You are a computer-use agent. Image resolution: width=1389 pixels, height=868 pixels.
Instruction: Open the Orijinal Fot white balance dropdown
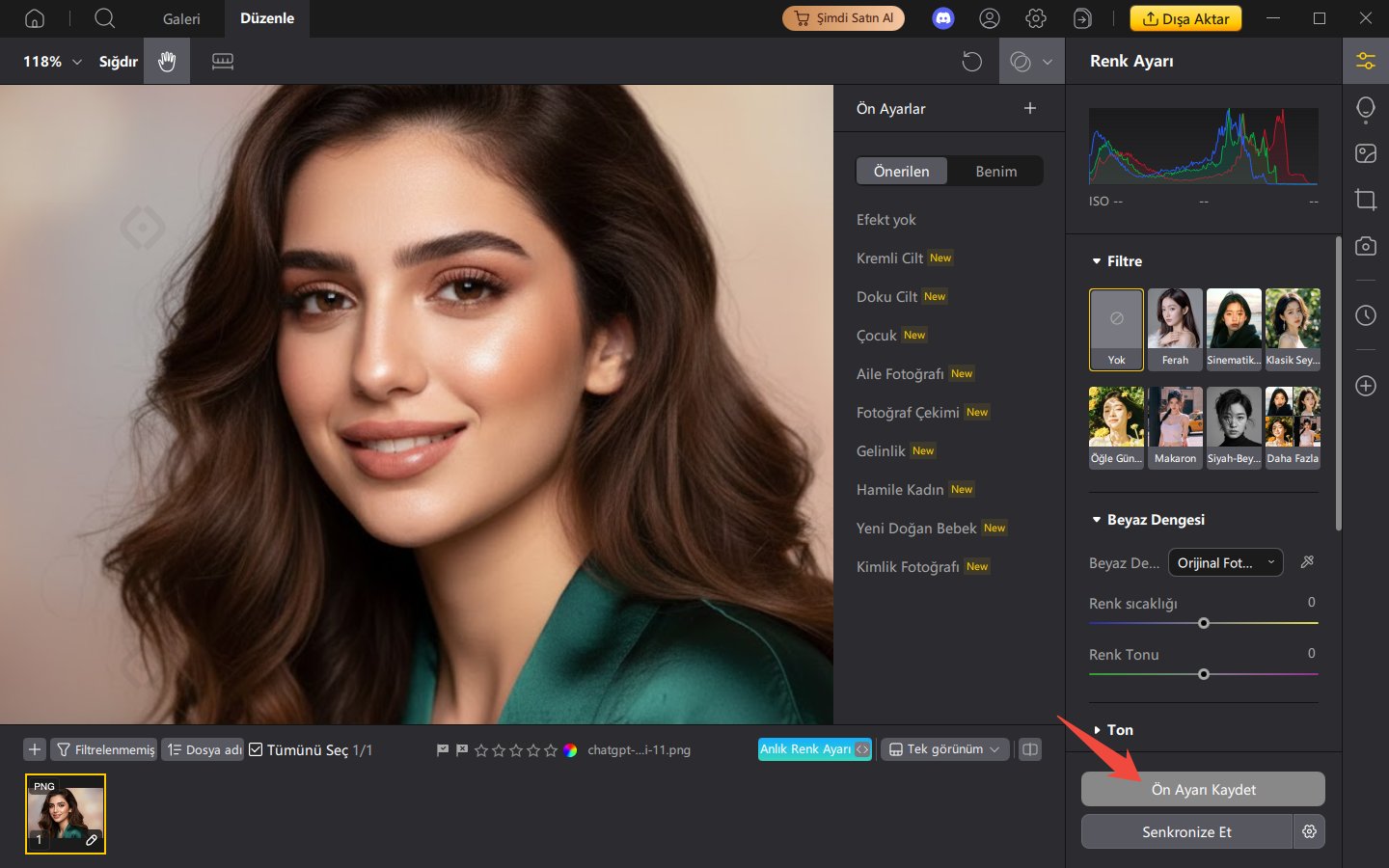[x=1225, y=562]
